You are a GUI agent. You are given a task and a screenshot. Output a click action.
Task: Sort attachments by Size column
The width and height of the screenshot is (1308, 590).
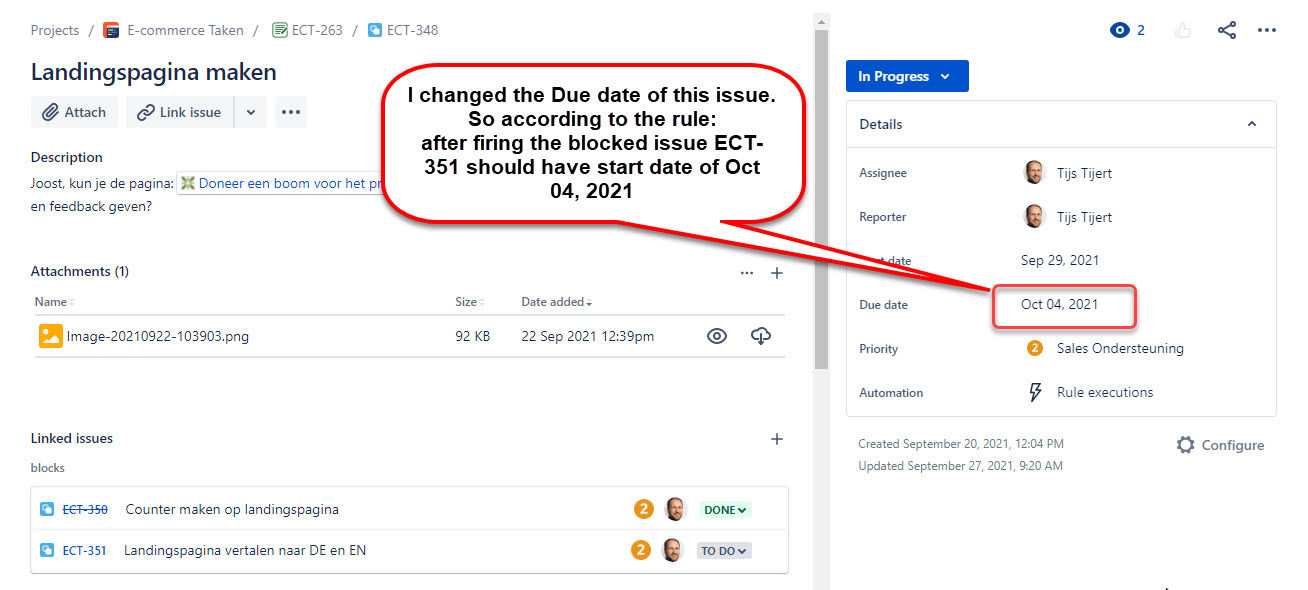click(x=469, y=302)
